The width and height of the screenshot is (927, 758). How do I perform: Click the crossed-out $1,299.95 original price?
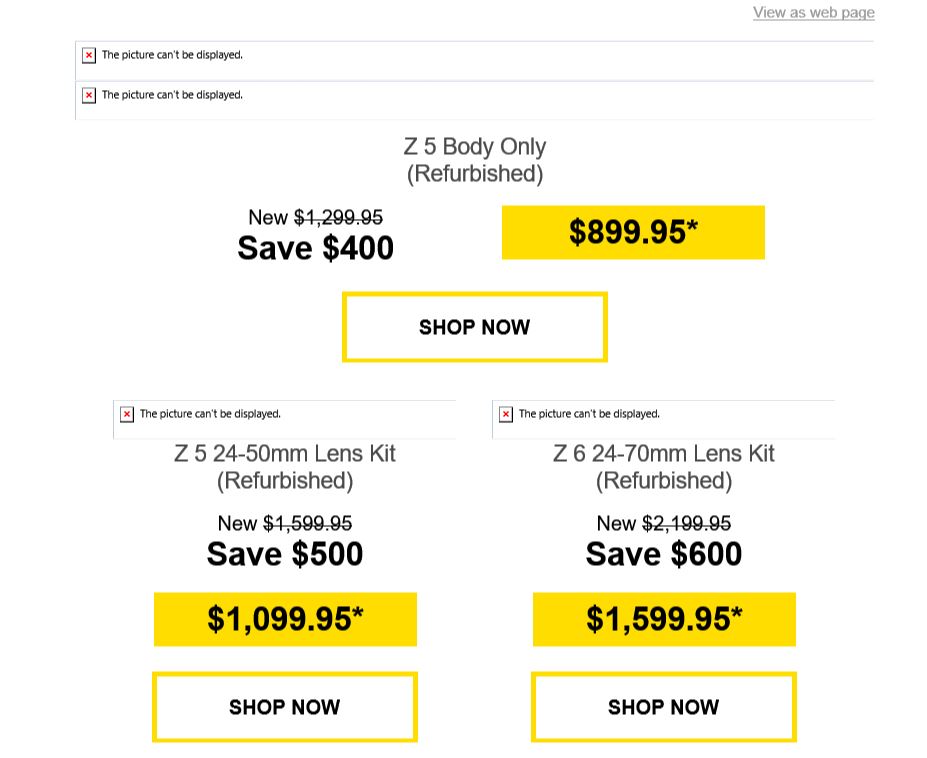[x=339, y=218]
